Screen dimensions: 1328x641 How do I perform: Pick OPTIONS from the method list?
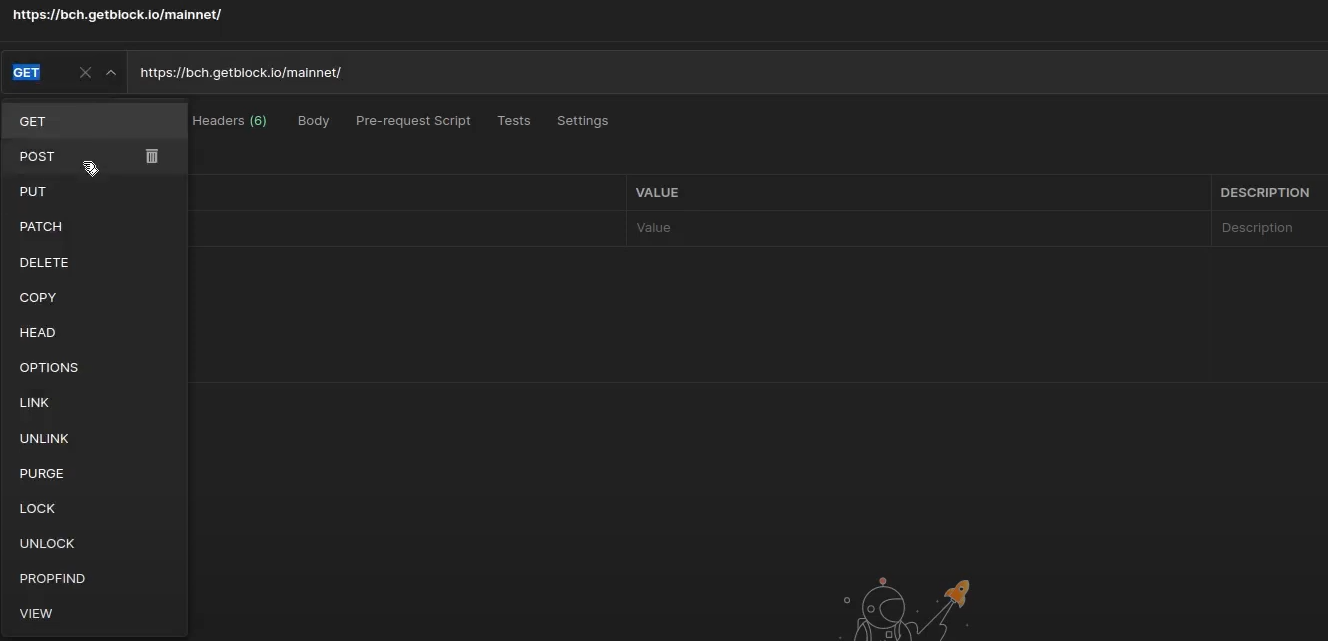point(95,367)
